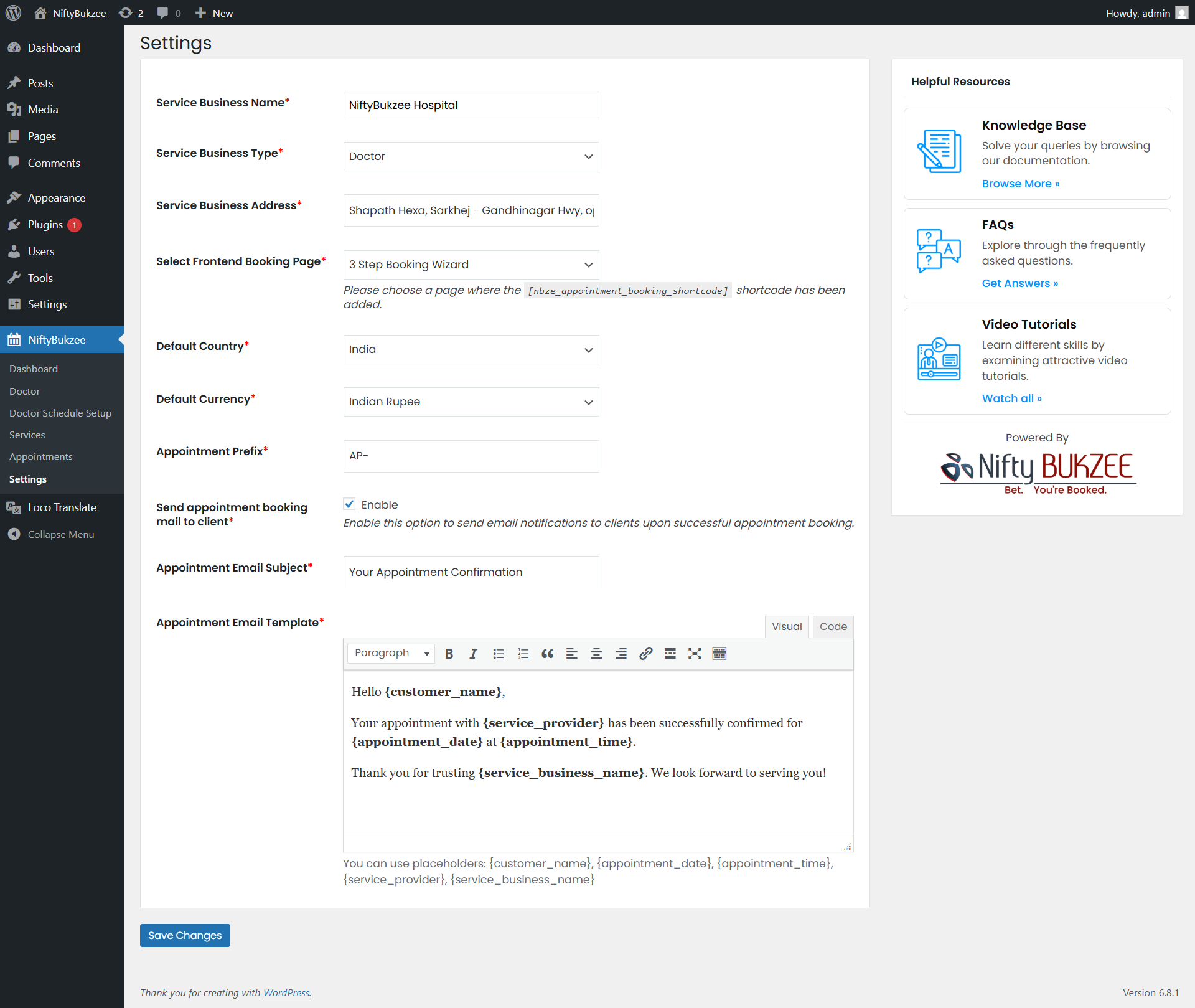Open the Default Currency dropdown

click(x=471, y=402)
